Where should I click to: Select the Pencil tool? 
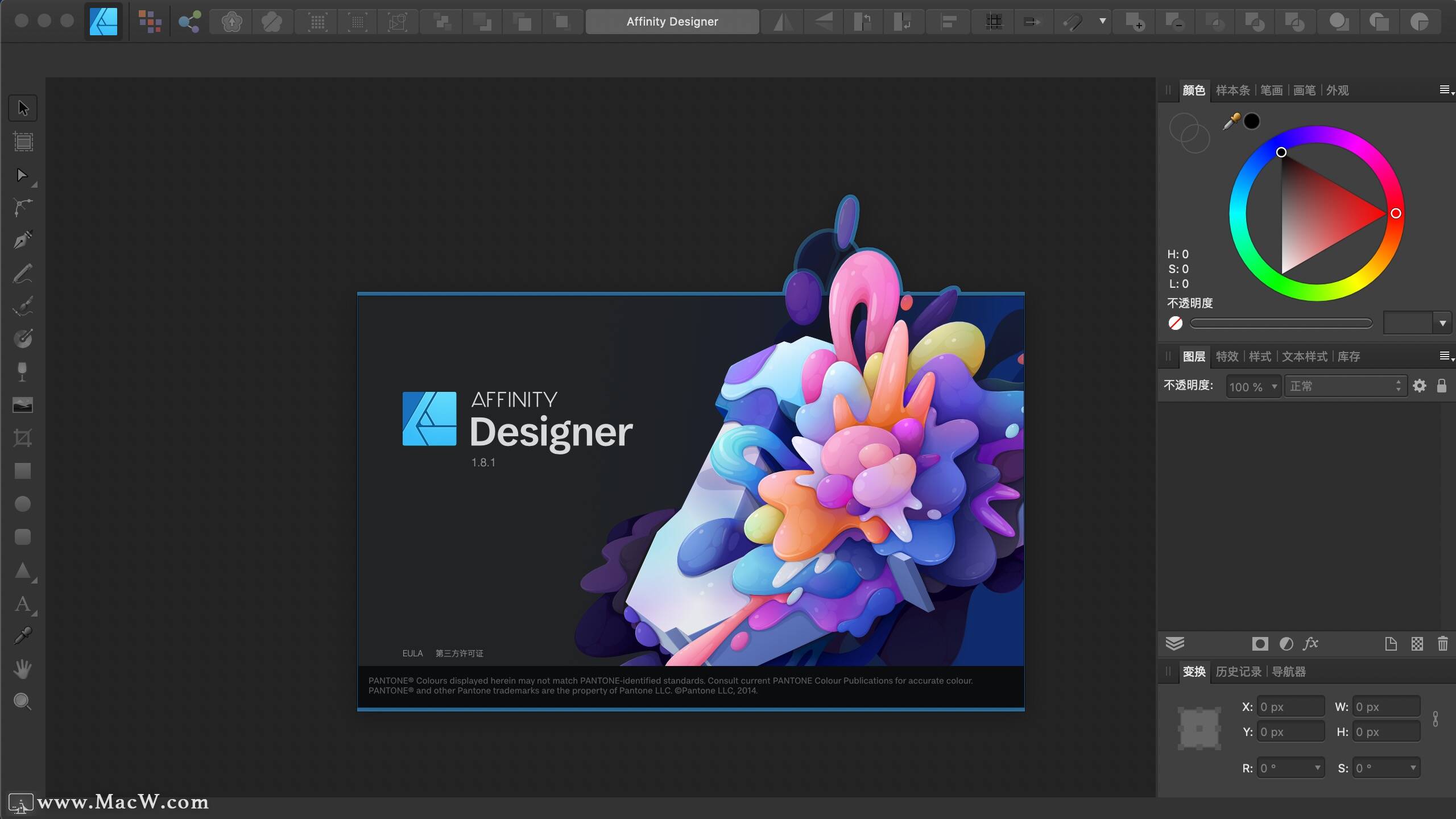pyautogui.click(x=23, y=274)
